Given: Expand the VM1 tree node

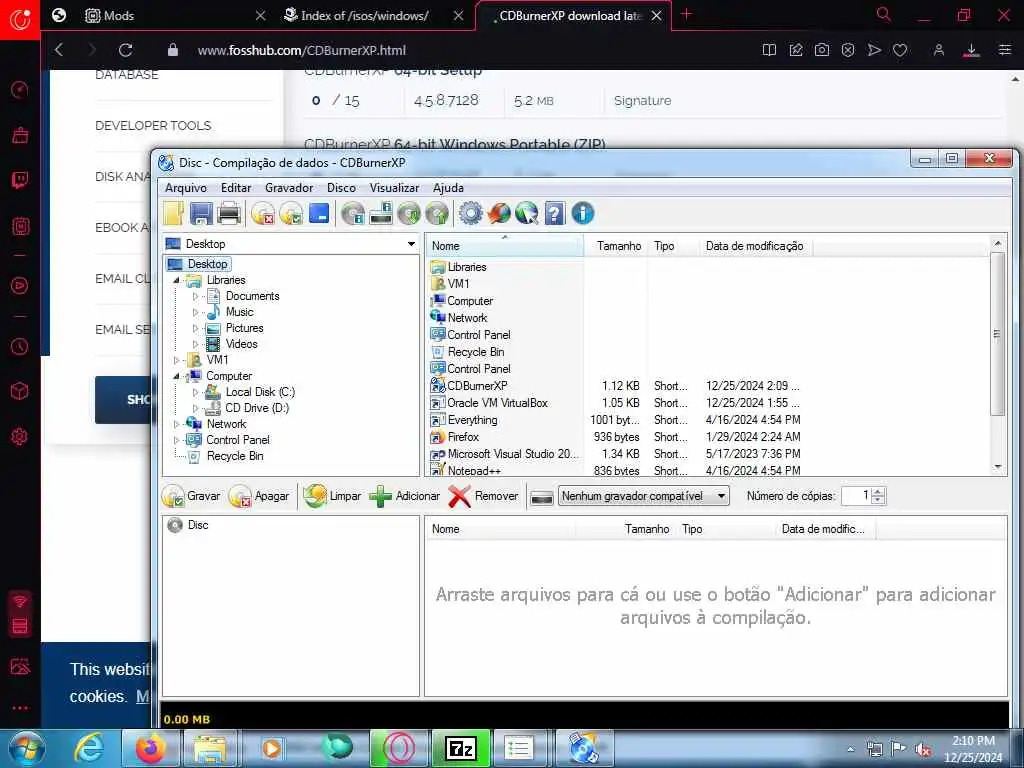Looking at the screenshot, I should pos(176,360).
